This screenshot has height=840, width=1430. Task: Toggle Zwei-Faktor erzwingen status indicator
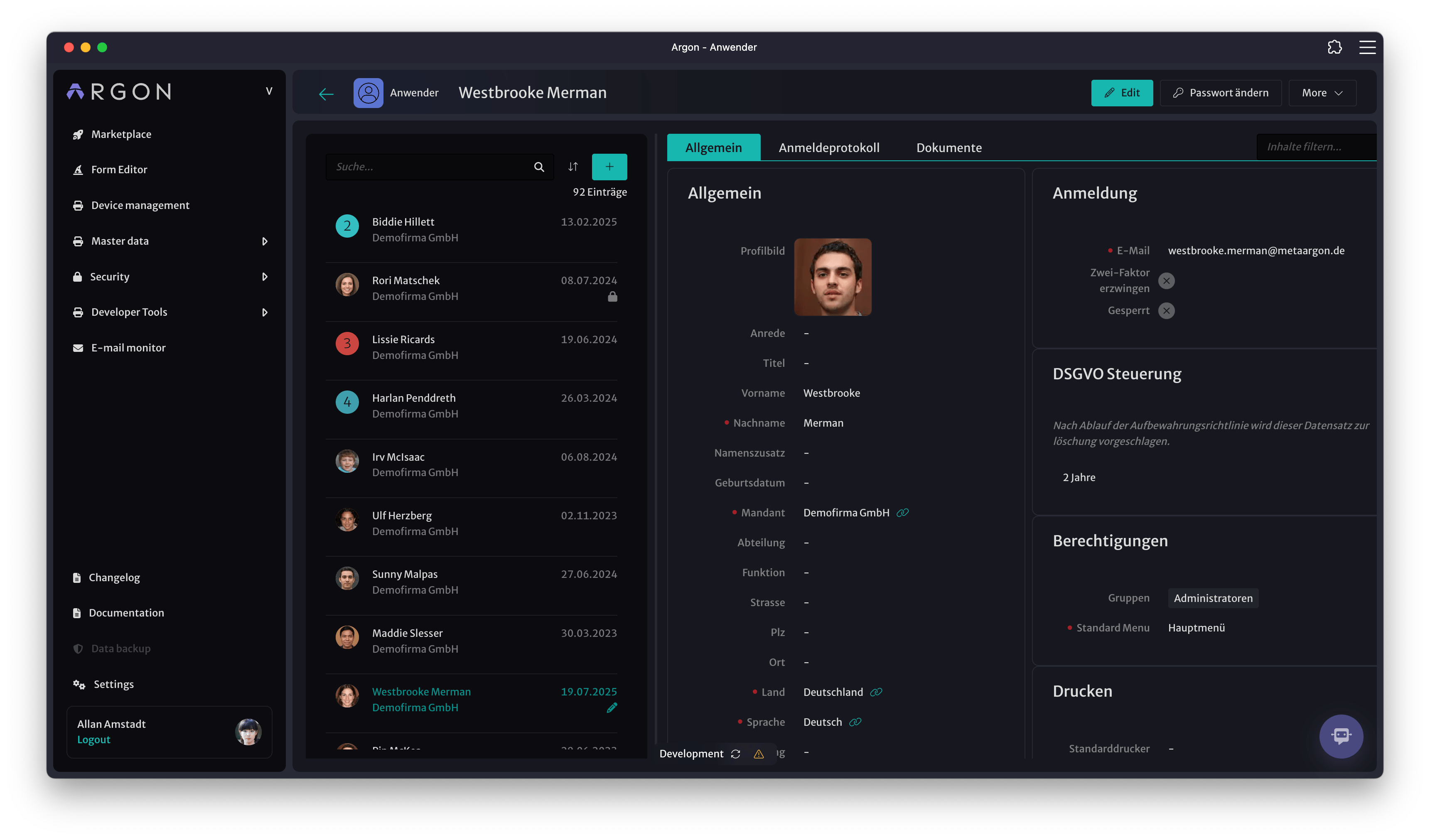click(x=1166, y=281)
